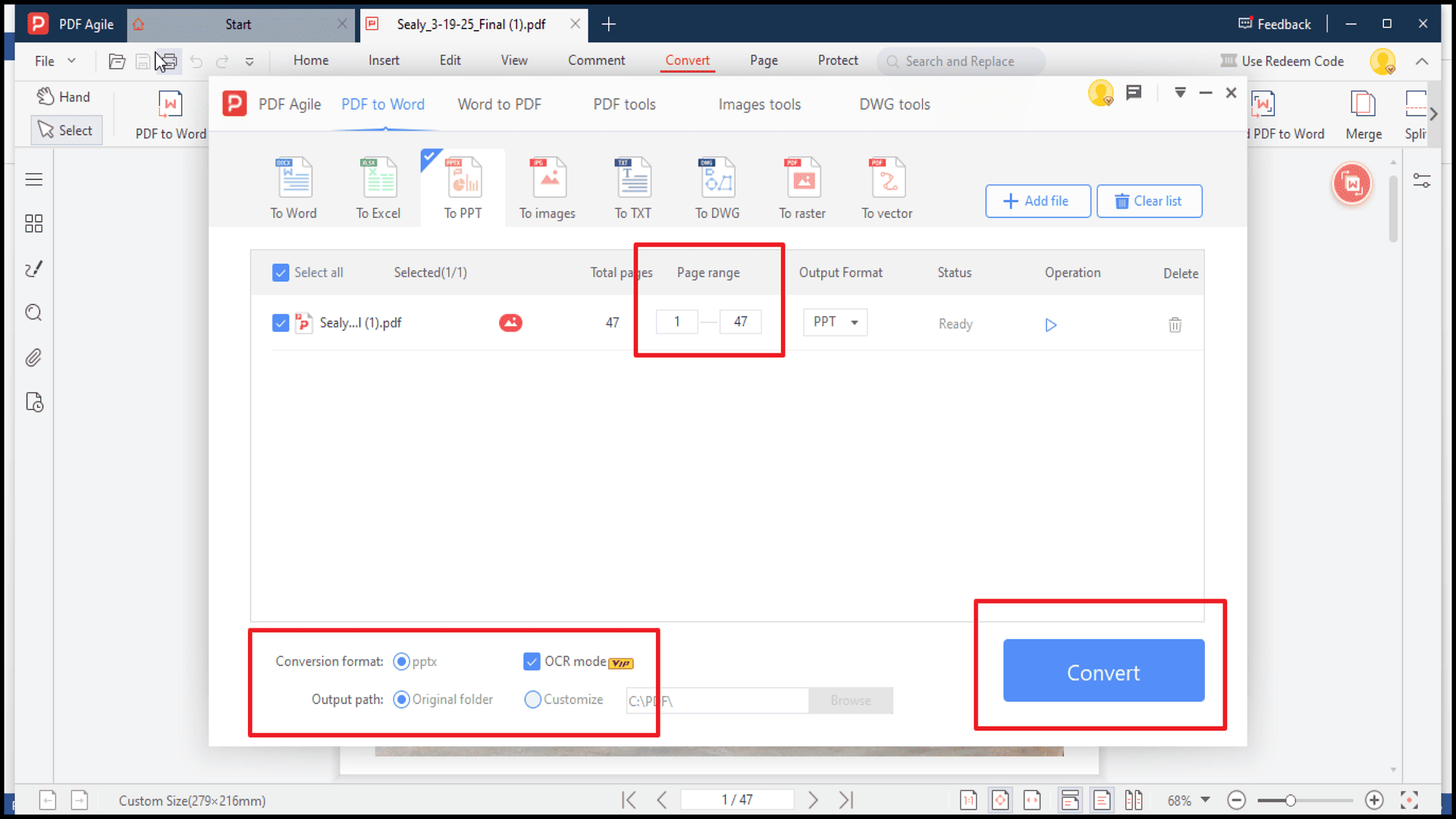Click the Convert button
Screen dimensions: 1456x819
(x=1103, y=670)
